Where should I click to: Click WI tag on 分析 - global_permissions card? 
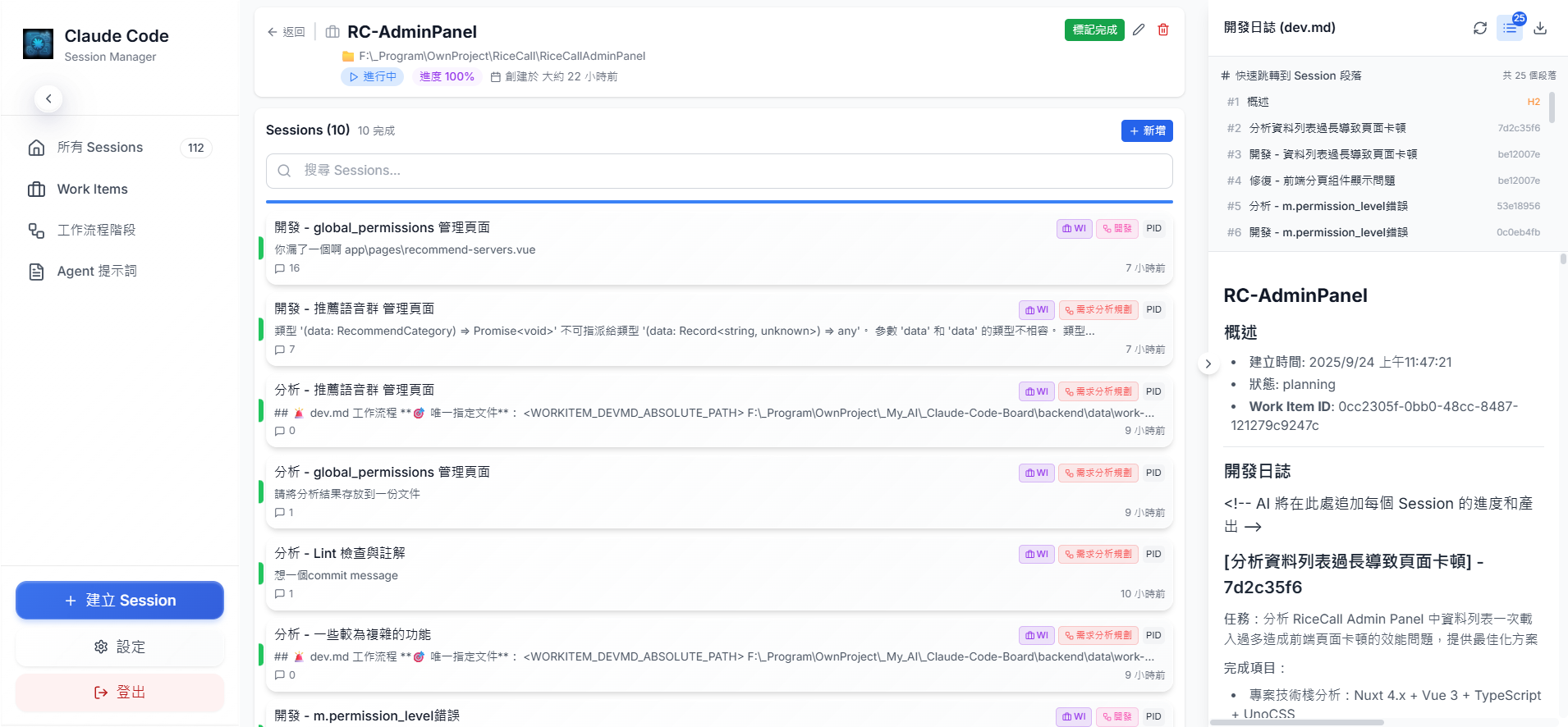1037,473
